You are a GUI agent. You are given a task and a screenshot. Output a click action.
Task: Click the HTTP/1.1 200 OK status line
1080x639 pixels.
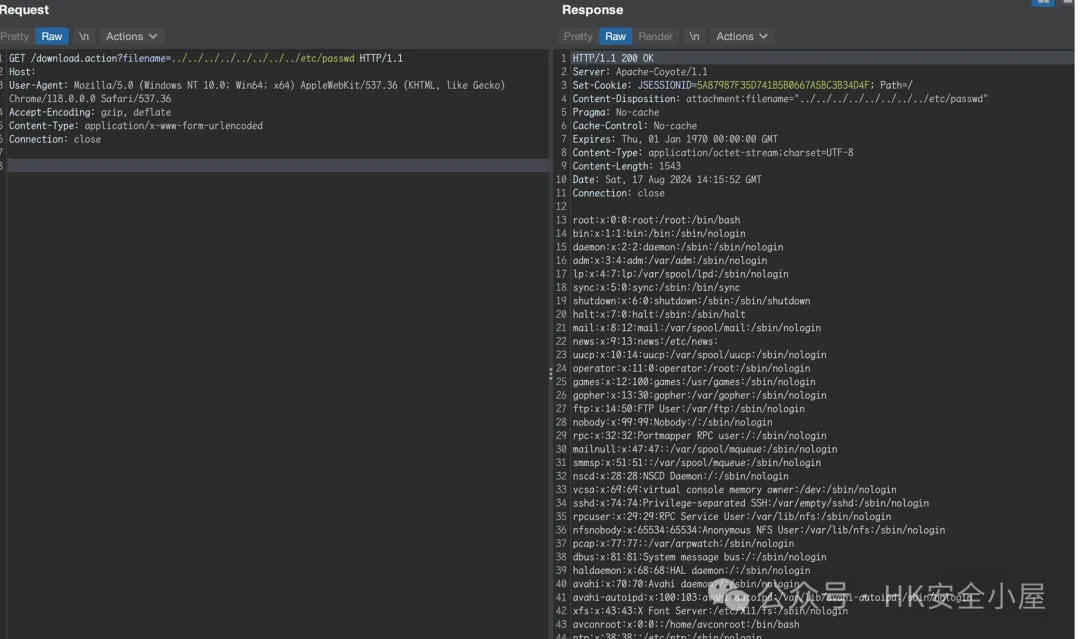pos(613,59)
